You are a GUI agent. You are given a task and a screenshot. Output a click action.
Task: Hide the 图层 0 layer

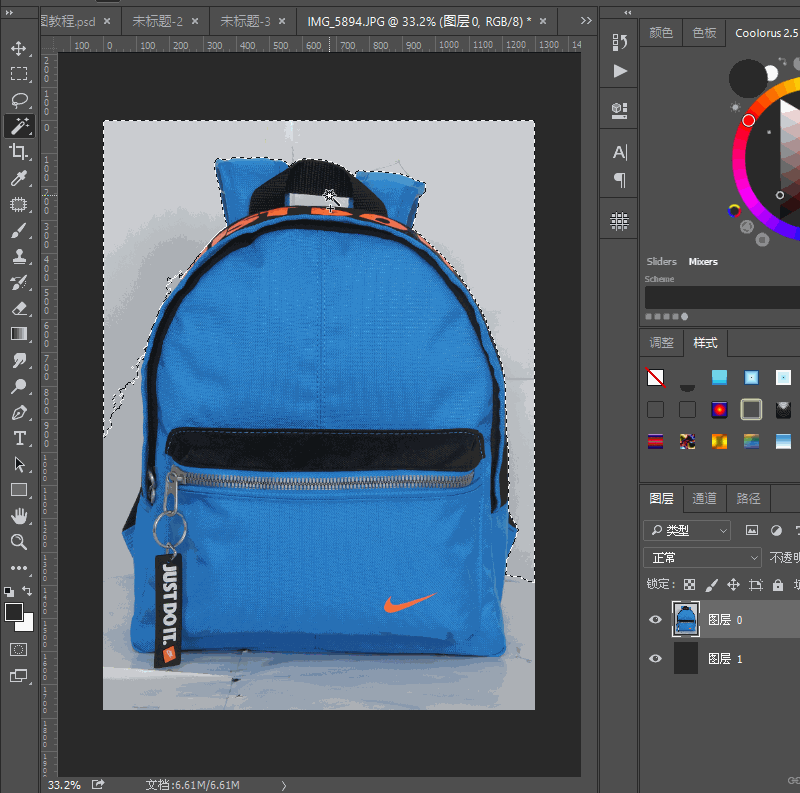click(x=656, y=619)
